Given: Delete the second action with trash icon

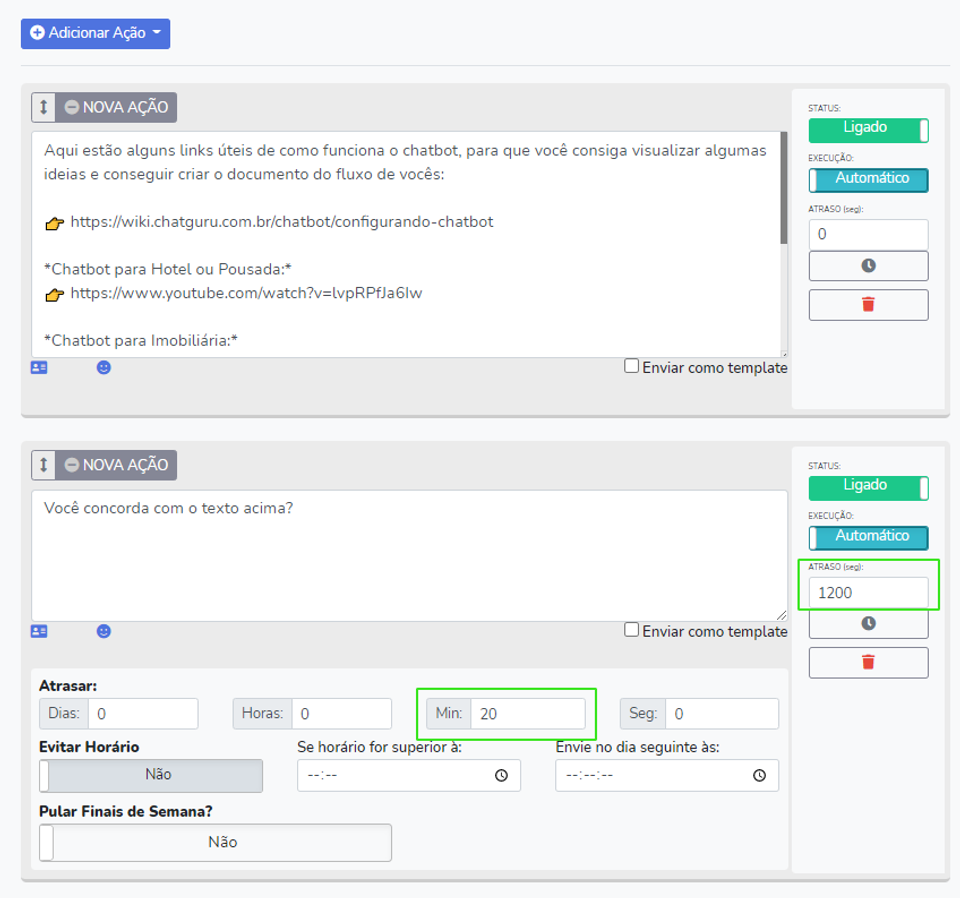Looking at the screenshot, I should pyautogui.click(x=868, y=662).
